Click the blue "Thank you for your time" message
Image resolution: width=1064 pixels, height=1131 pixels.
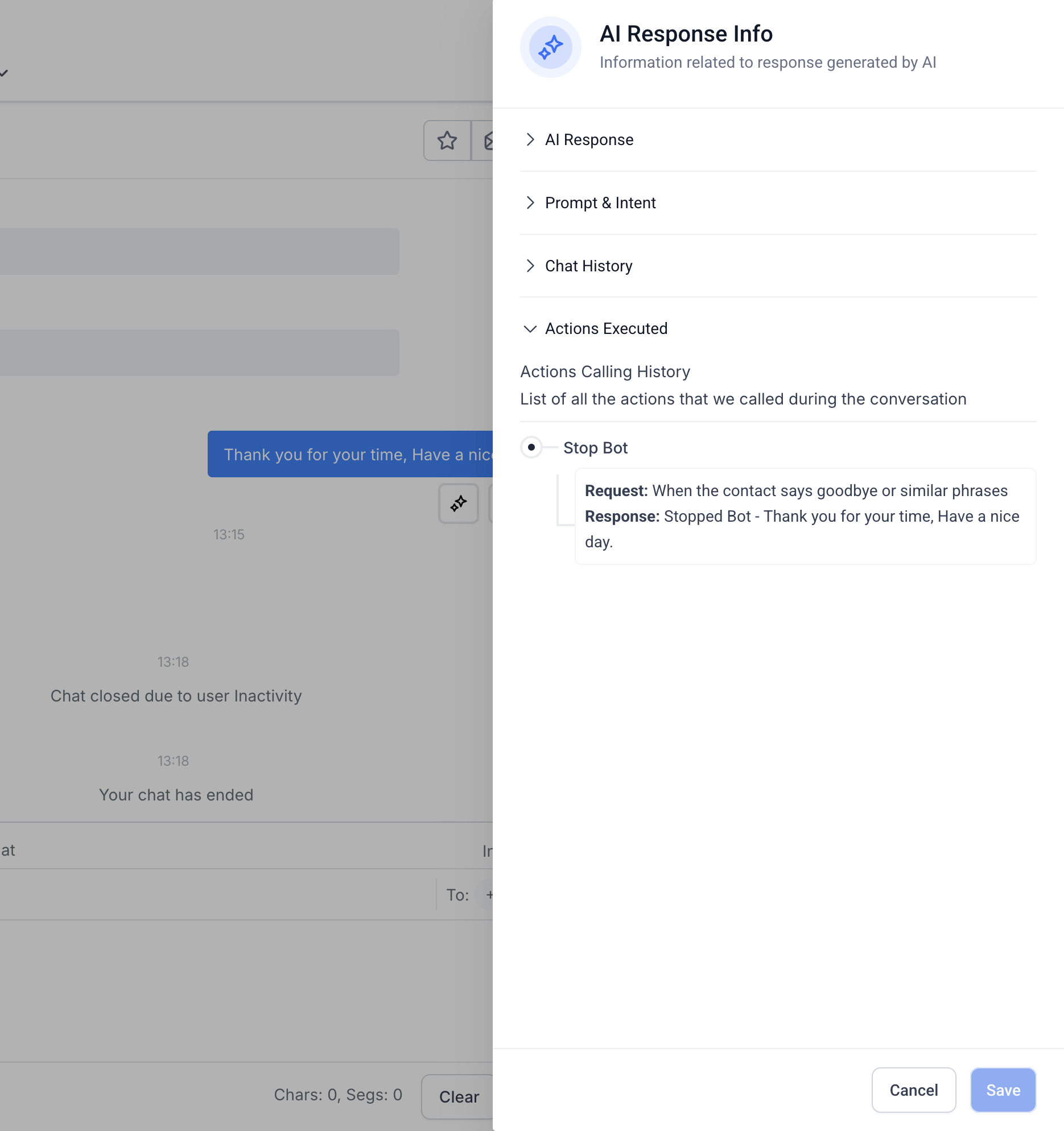click(x=350, y=454)
